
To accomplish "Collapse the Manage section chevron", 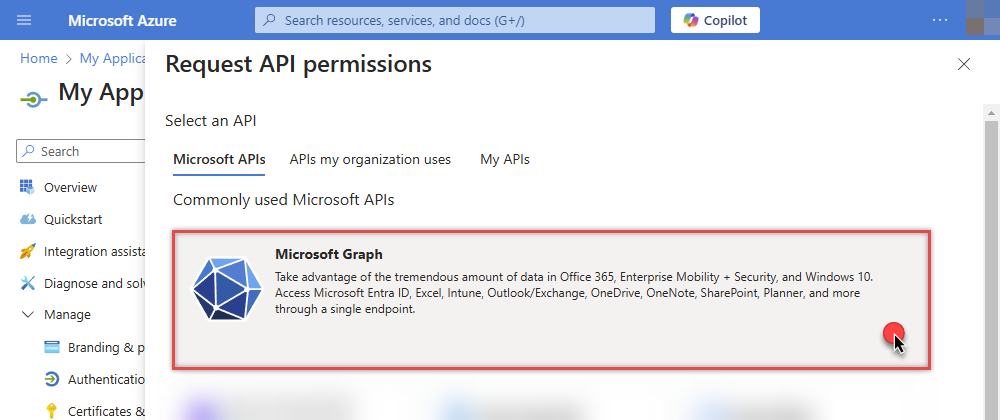I will click(27, 315).
